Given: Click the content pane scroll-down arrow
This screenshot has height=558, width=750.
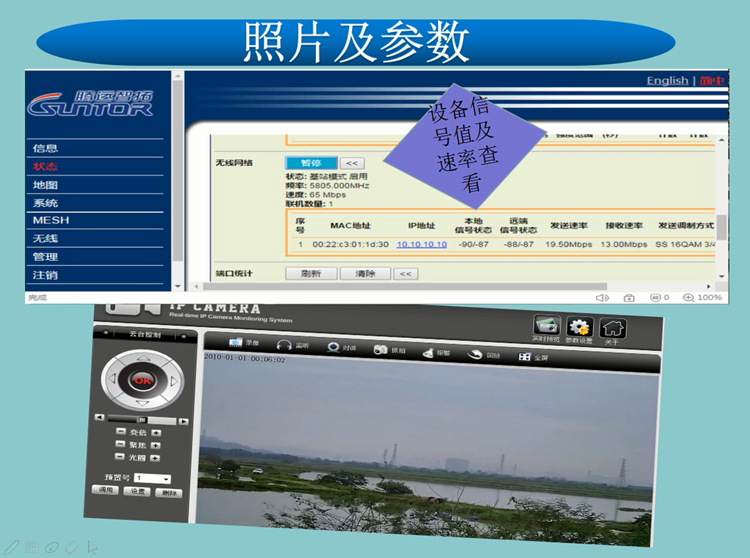Looking at the screenshot, I should 721,276.
